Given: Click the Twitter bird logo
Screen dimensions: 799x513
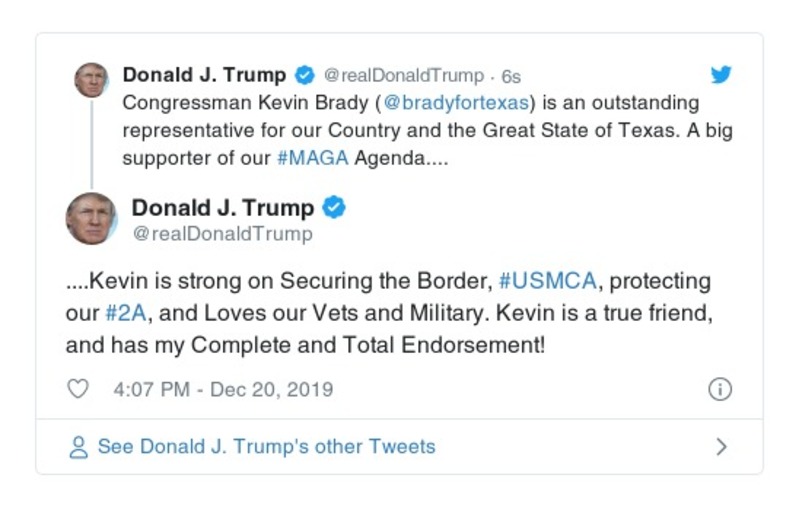Looking at the screenshot, I should [x=721, y=75].
